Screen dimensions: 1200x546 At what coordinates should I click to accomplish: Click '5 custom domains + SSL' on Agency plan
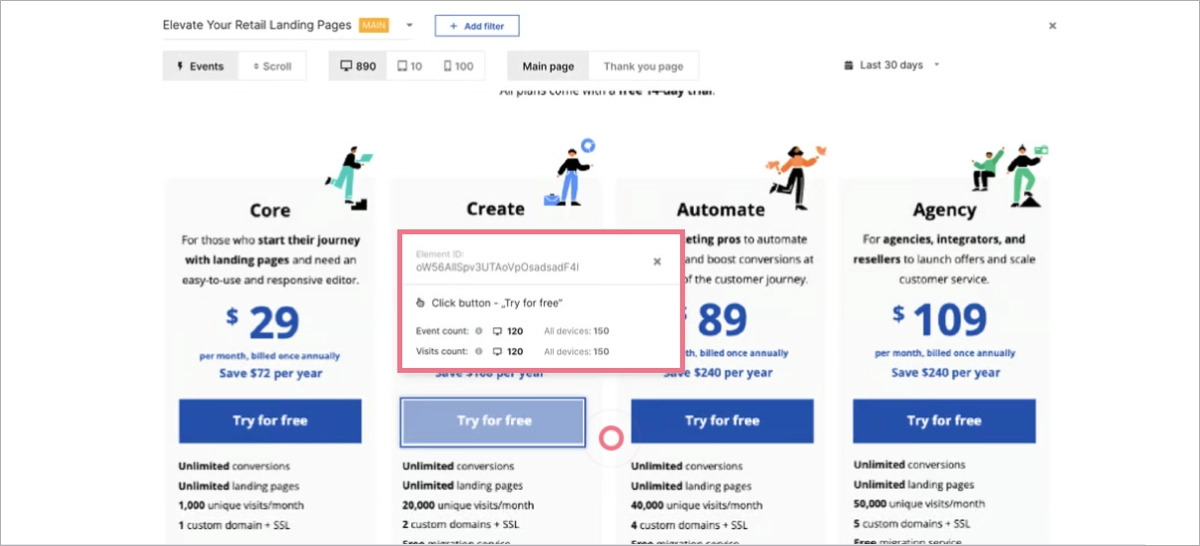pyautogui.click(x=913, y=523)
